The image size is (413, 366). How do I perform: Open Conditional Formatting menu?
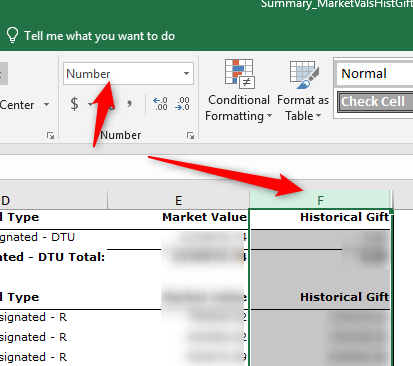click(x=239, y=91)
